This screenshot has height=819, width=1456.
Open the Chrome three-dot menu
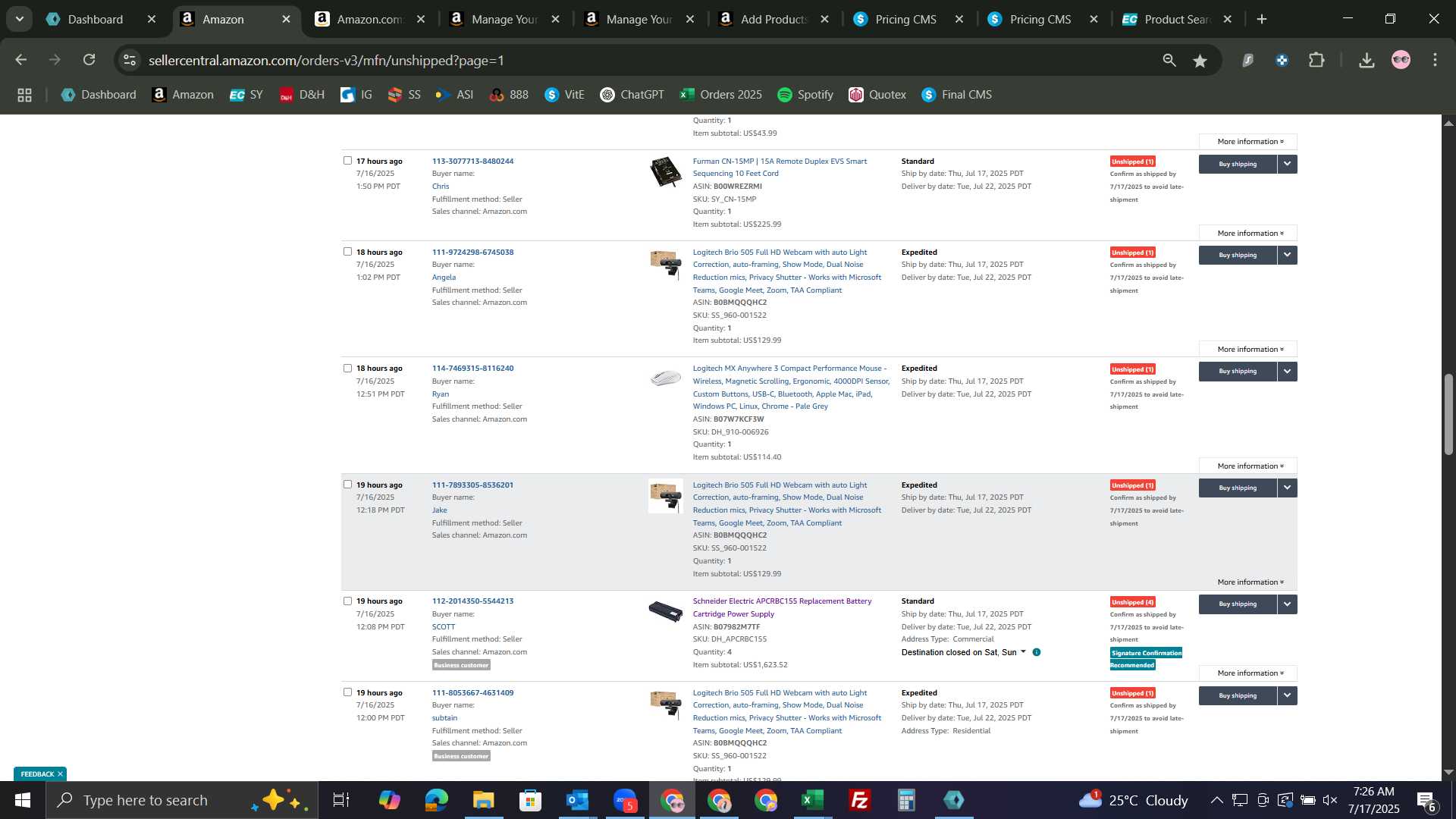(1435, 60)
